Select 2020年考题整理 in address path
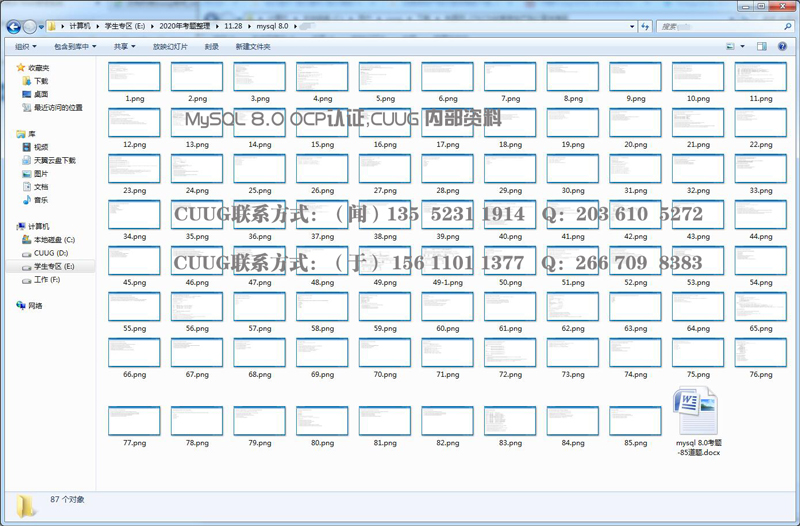 (x=184, y=26)
